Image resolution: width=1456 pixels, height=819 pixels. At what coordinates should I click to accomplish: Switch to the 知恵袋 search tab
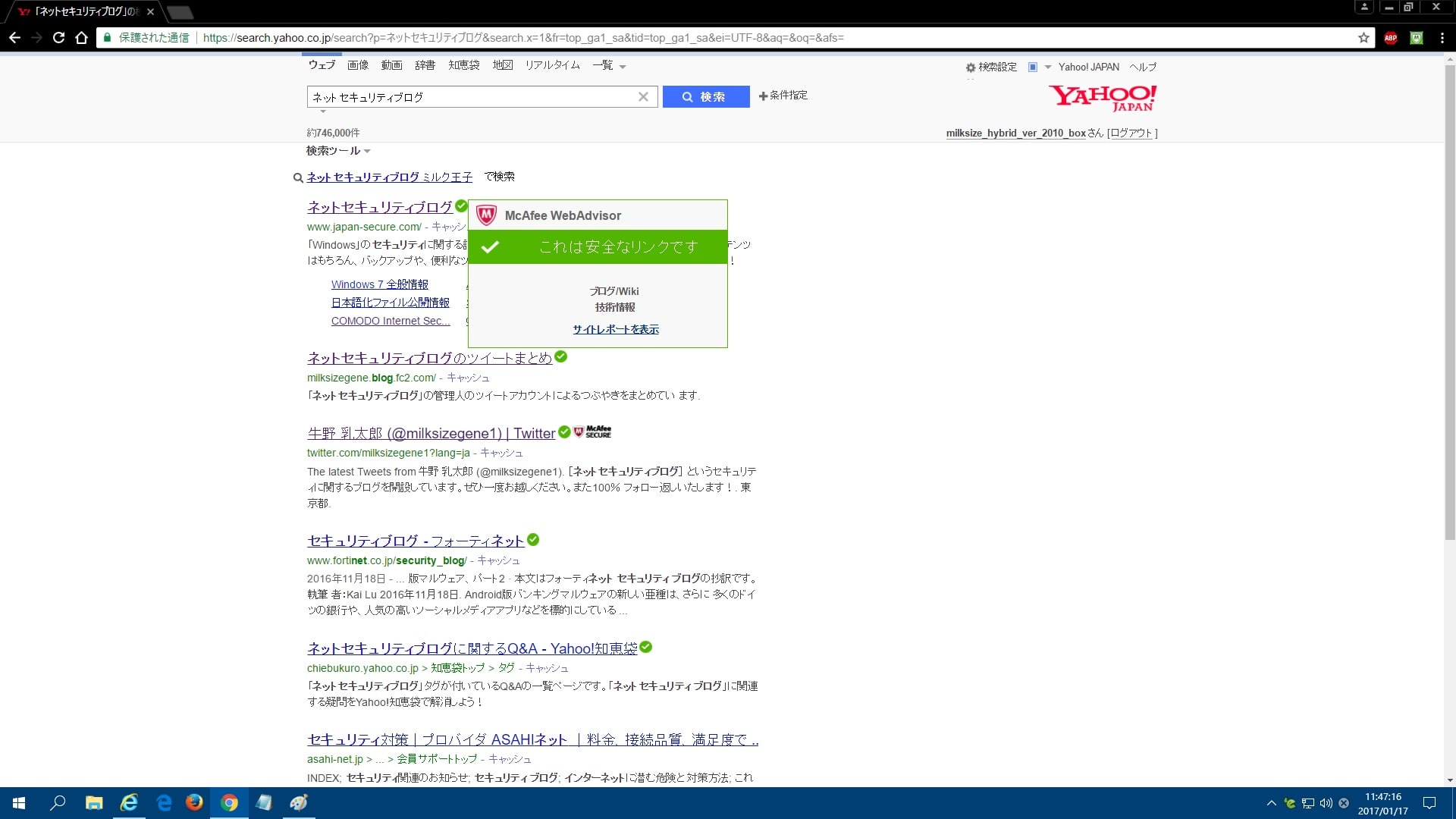click(x=463, y=65)
